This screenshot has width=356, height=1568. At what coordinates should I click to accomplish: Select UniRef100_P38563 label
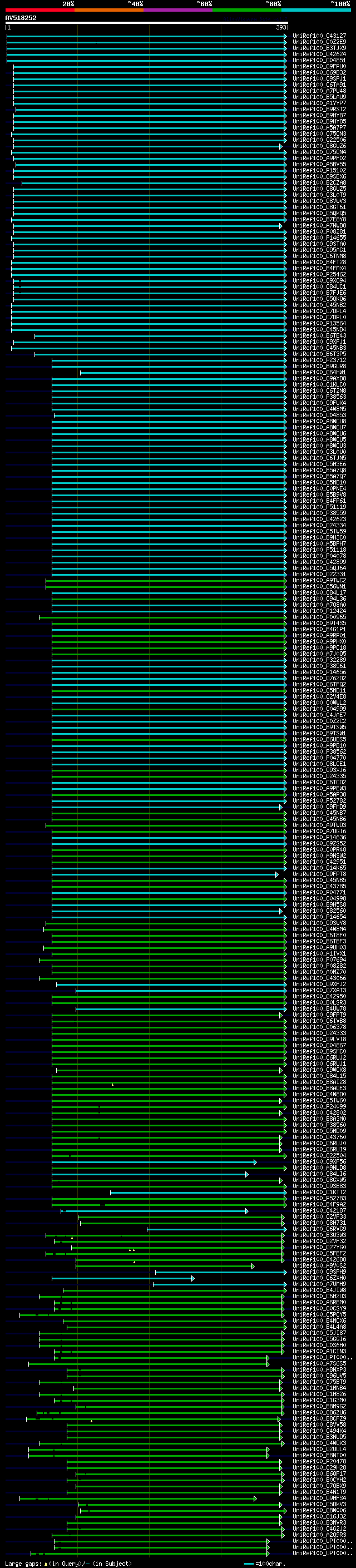coord(319,397)
